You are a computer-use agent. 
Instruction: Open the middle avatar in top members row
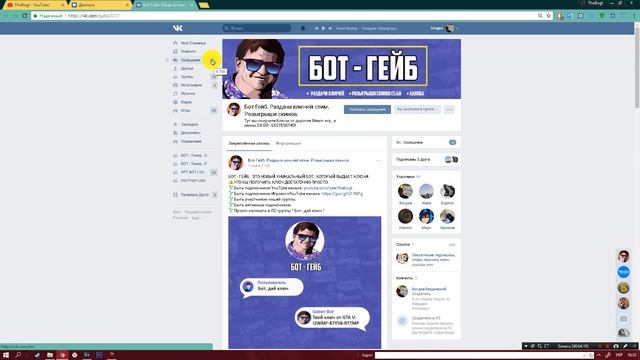coord(426,191)
